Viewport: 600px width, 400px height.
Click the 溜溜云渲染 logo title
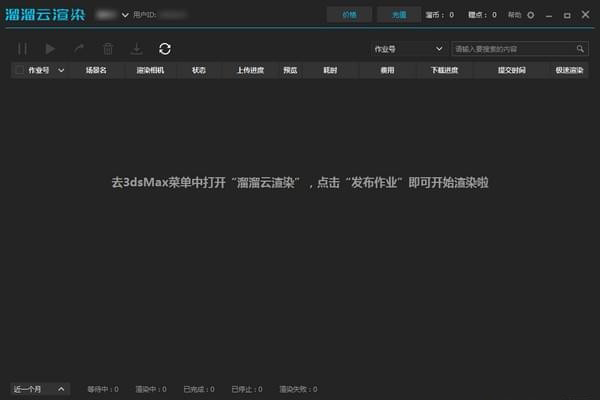45,15
